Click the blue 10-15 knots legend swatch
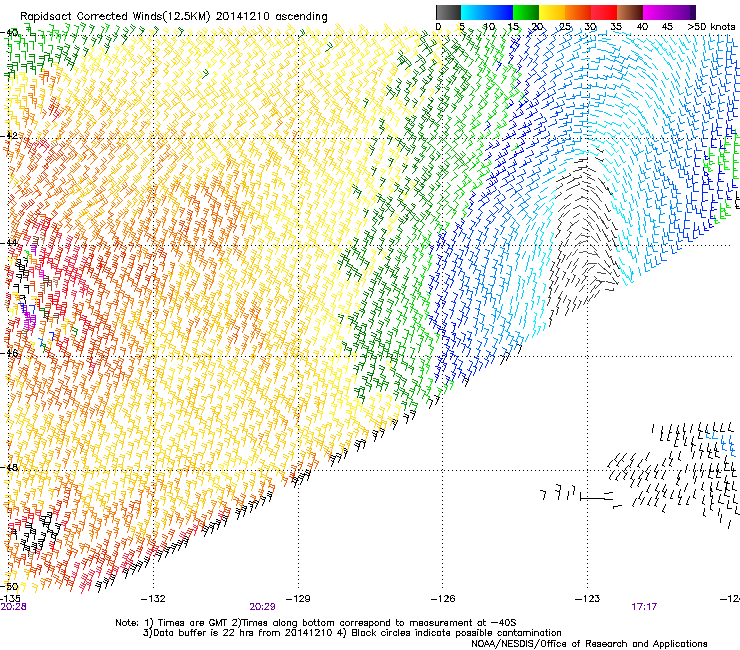The height and width of the screenshot is (650, 740). 500,12
